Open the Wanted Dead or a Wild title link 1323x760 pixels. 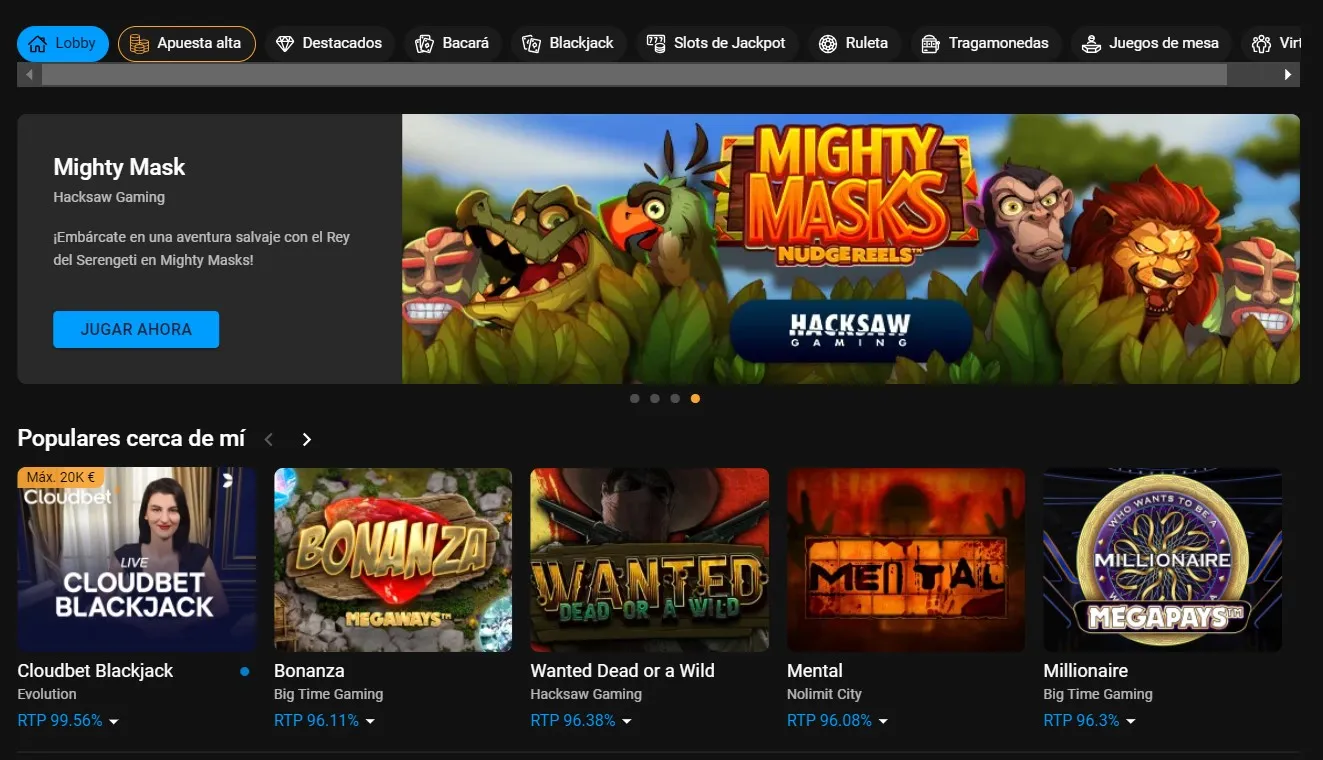(622, 671)
